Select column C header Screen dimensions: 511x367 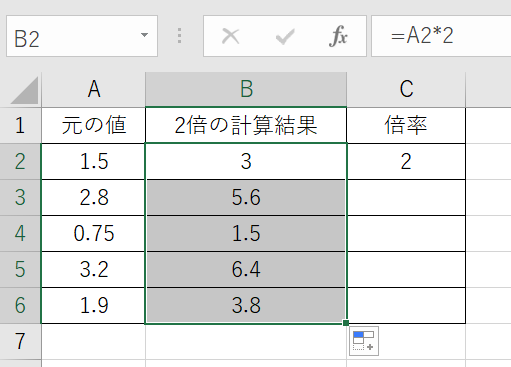click(x=406, y=89)
